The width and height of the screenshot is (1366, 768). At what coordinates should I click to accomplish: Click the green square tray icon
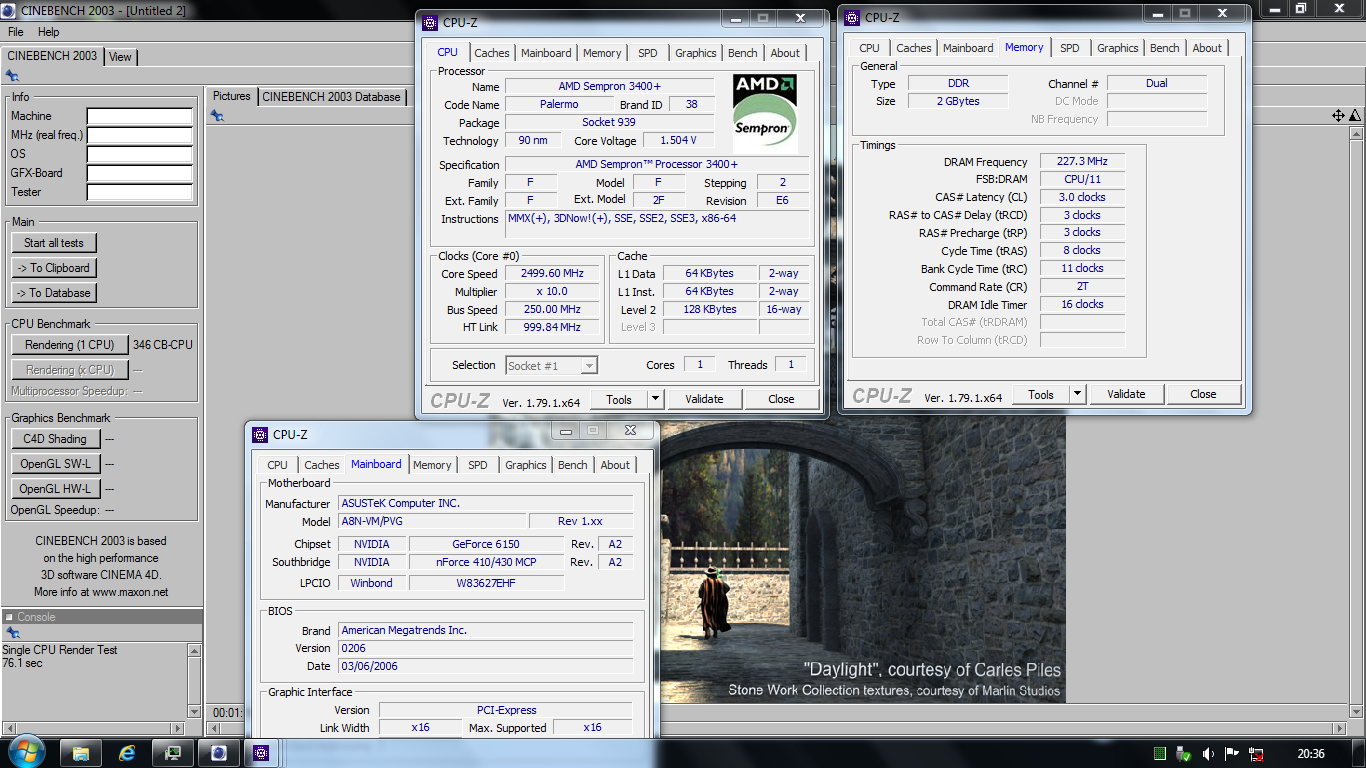(1160, 754)
